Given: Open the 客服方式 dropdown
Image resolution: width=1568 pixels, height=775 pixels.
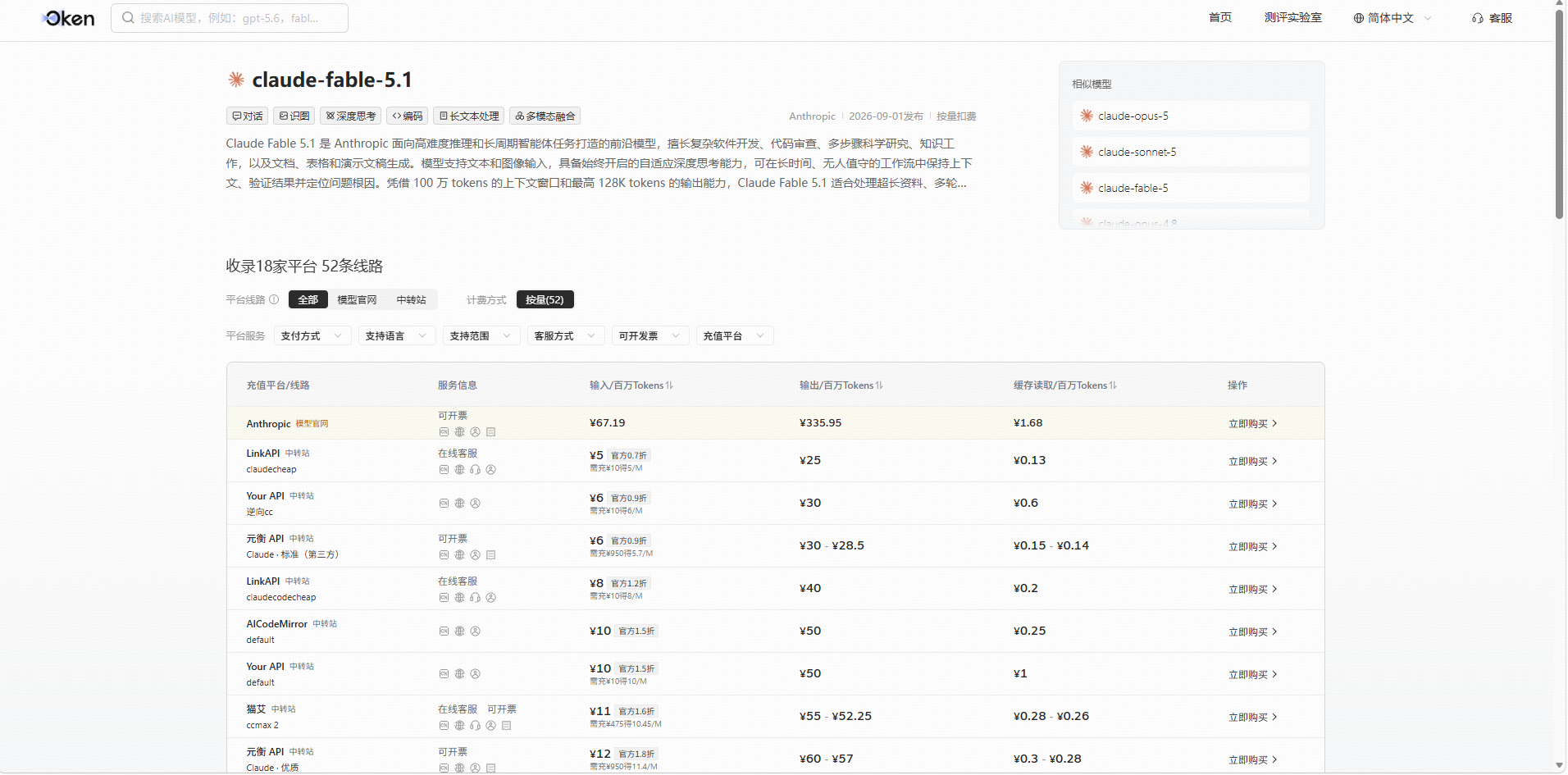Looking at the screenshot, I should (x=565, y=335).
